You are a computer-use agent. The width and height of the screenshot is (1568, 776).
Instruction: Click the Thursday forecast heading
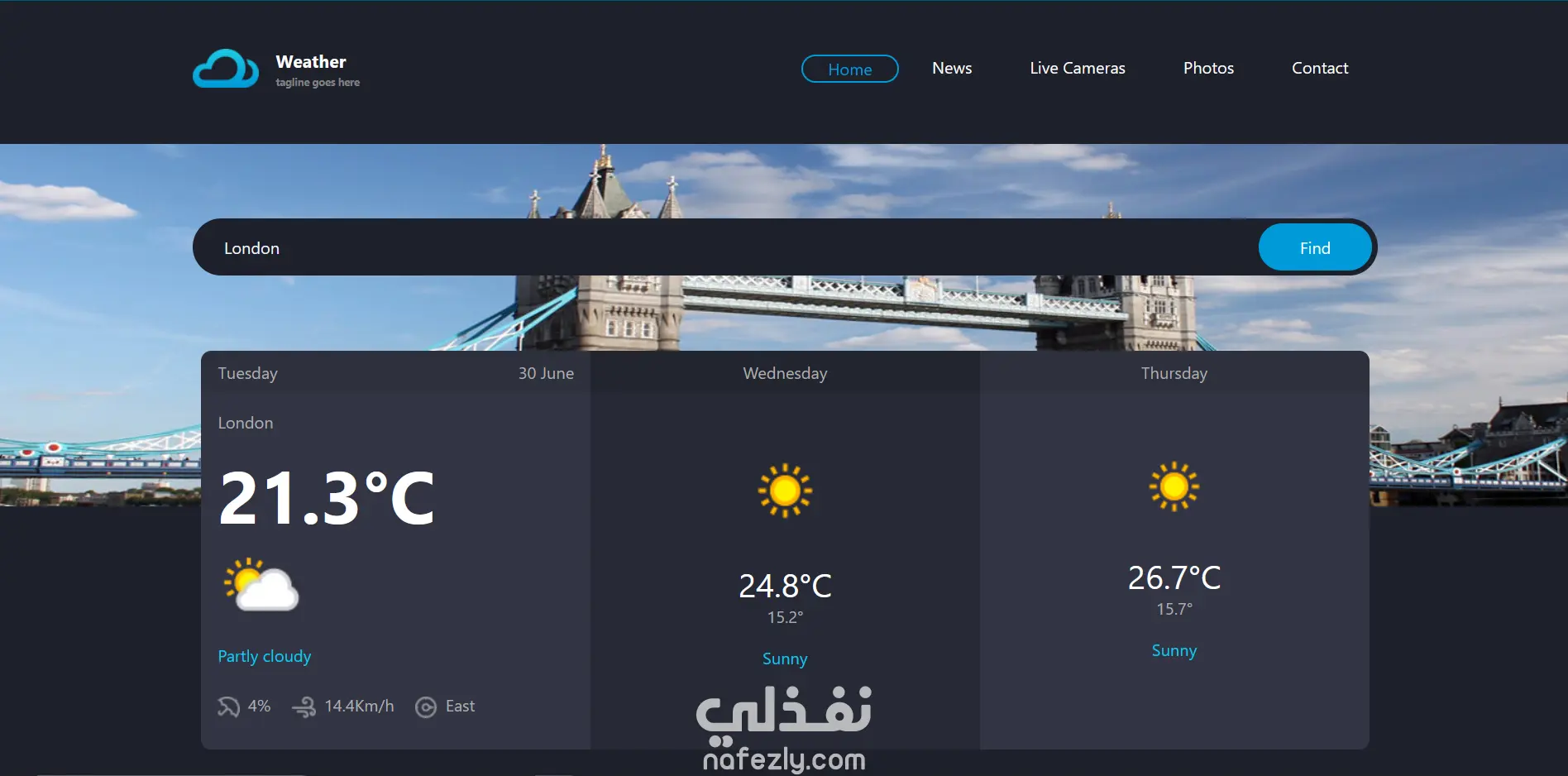pos(1174,373)
